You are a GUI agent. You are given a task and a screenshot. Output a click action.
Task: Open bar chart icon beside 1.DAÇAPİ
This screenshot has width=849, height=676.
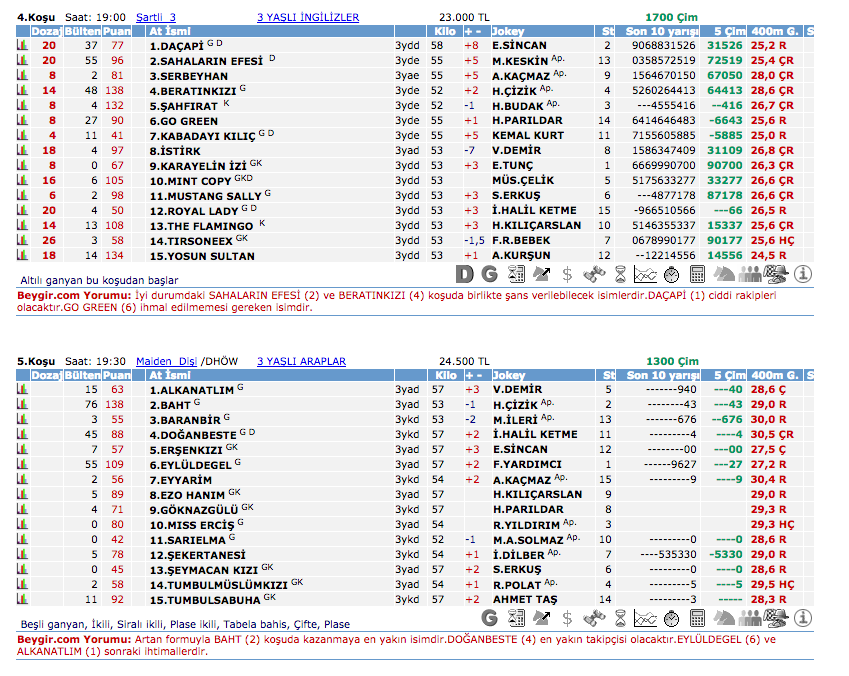22,46
